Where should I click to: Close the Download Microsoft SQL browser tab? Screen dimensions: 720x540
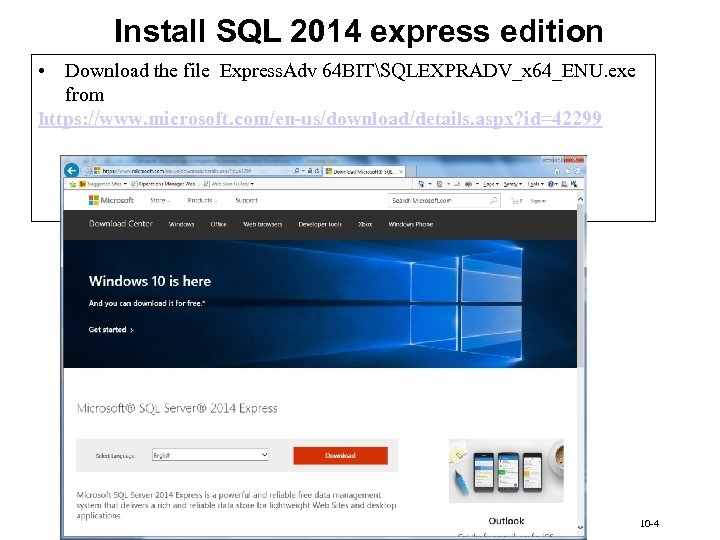[x=401, y=171]
